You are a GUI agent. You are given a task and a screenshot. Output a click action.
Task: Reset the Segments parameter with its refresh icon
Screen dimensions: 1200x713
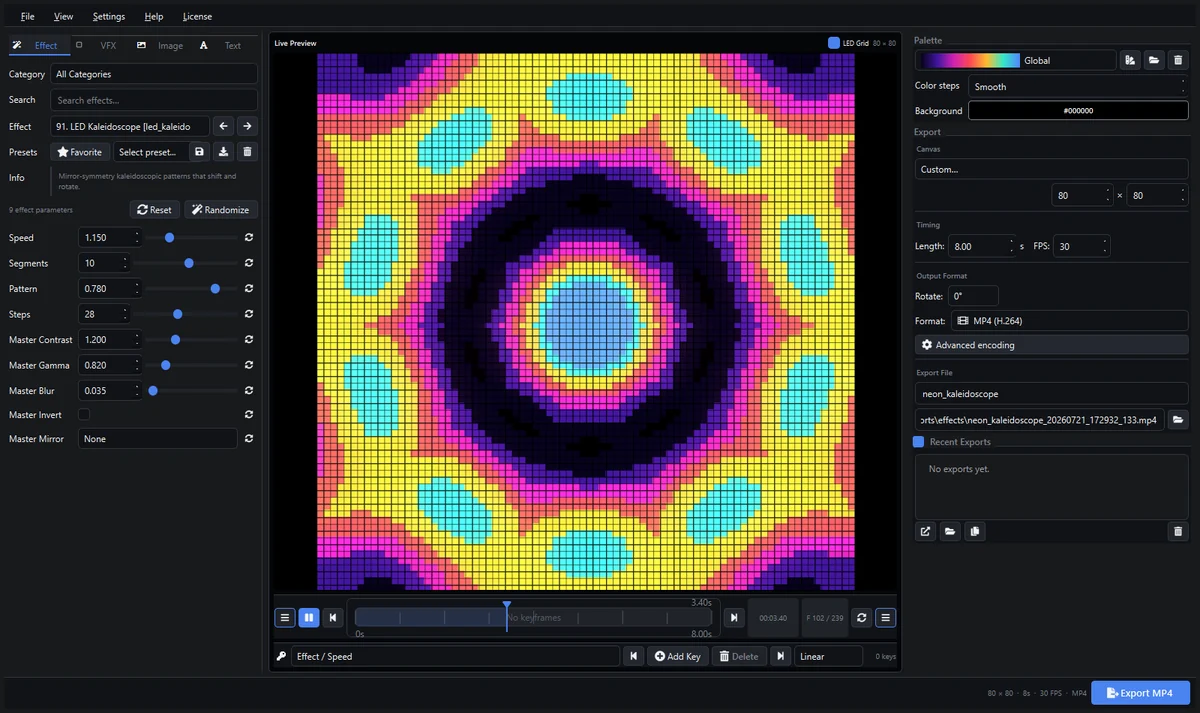click(x=248, y=263)
